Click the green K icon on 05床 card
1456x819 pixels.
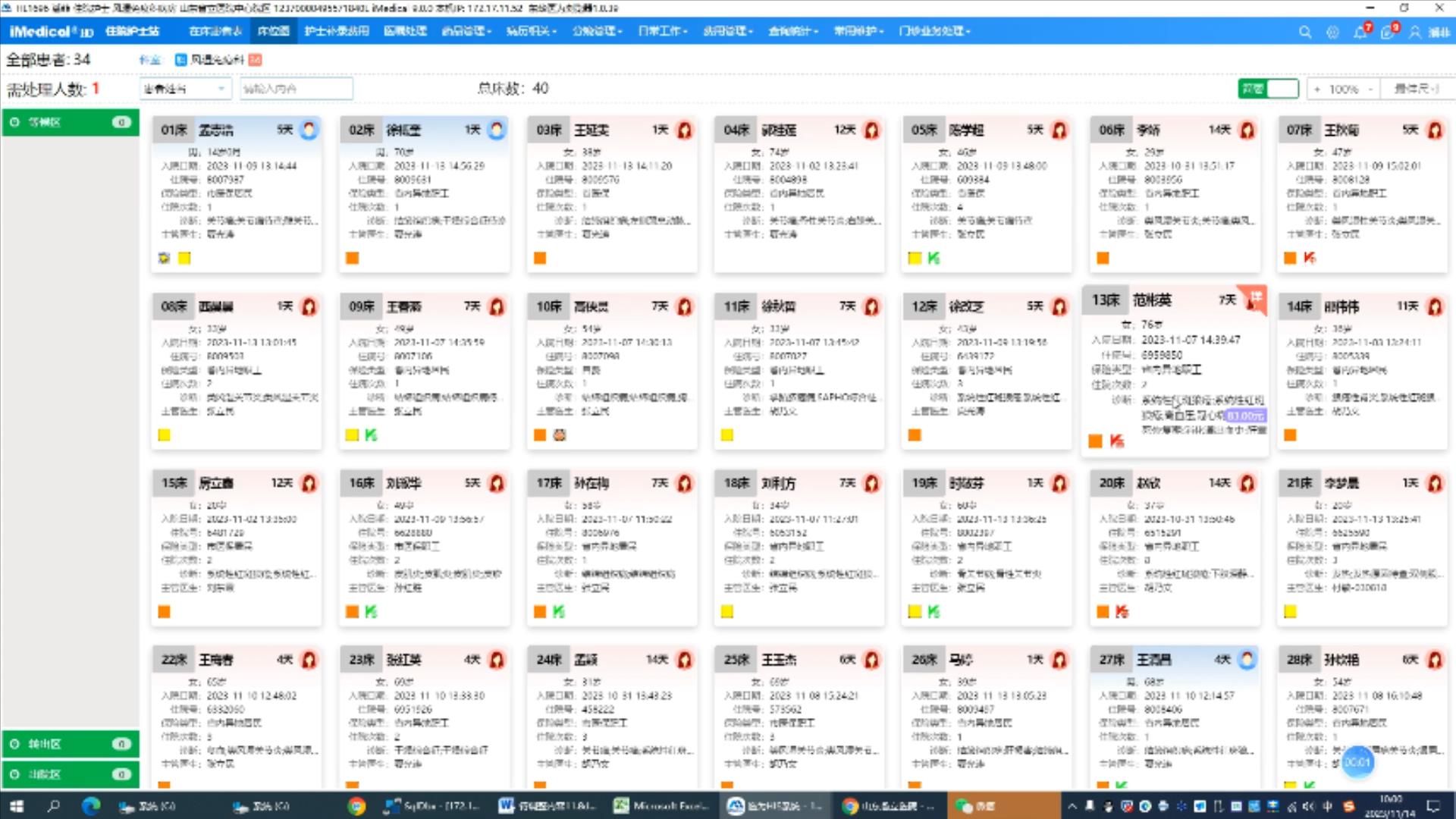pyautogui.click(x=934, y=258)
